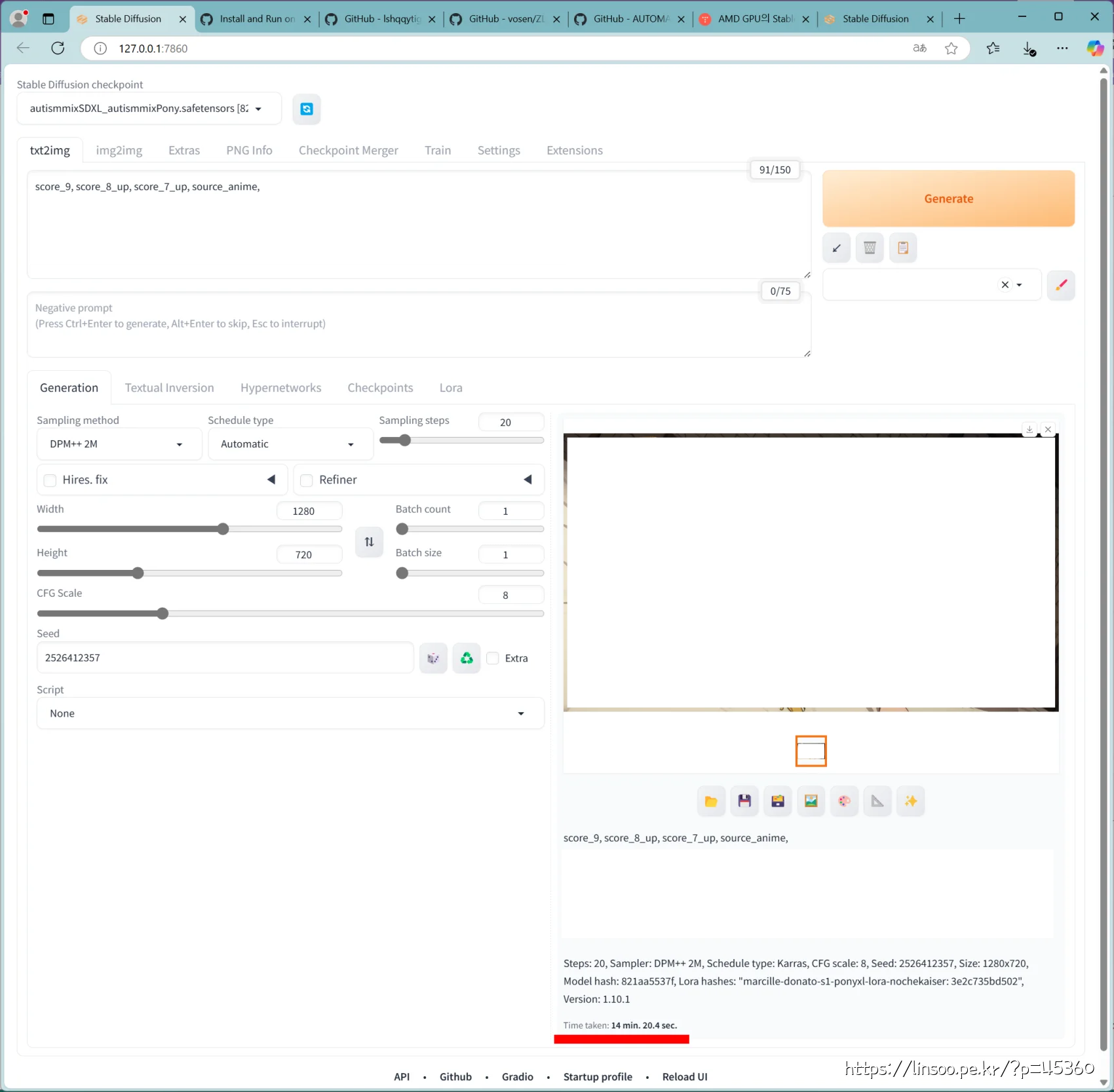Click the Seed input field
The width and height of the screenshot is (1114, 1092).
[x=225, y=658]
